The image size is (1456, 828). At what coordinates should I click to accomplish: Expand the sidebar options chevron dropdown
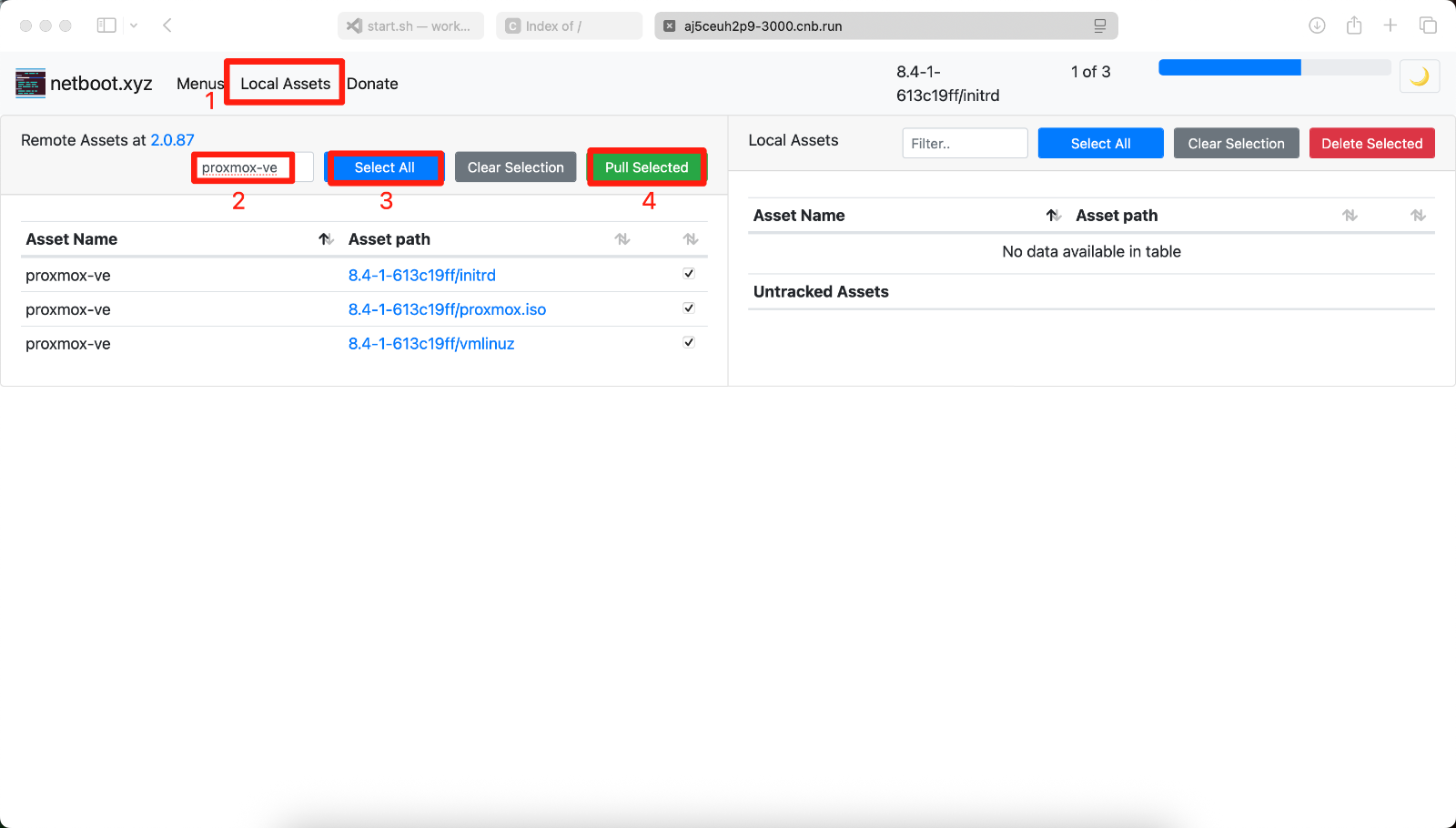[x=134, y=25]
